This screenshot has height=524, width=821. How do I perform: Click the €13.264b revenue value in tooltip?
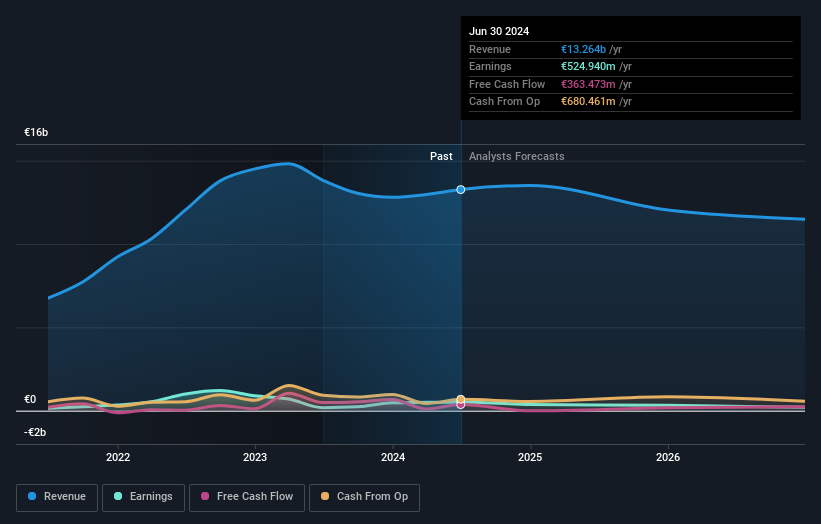pyautogui.click(x=583, y=49)
